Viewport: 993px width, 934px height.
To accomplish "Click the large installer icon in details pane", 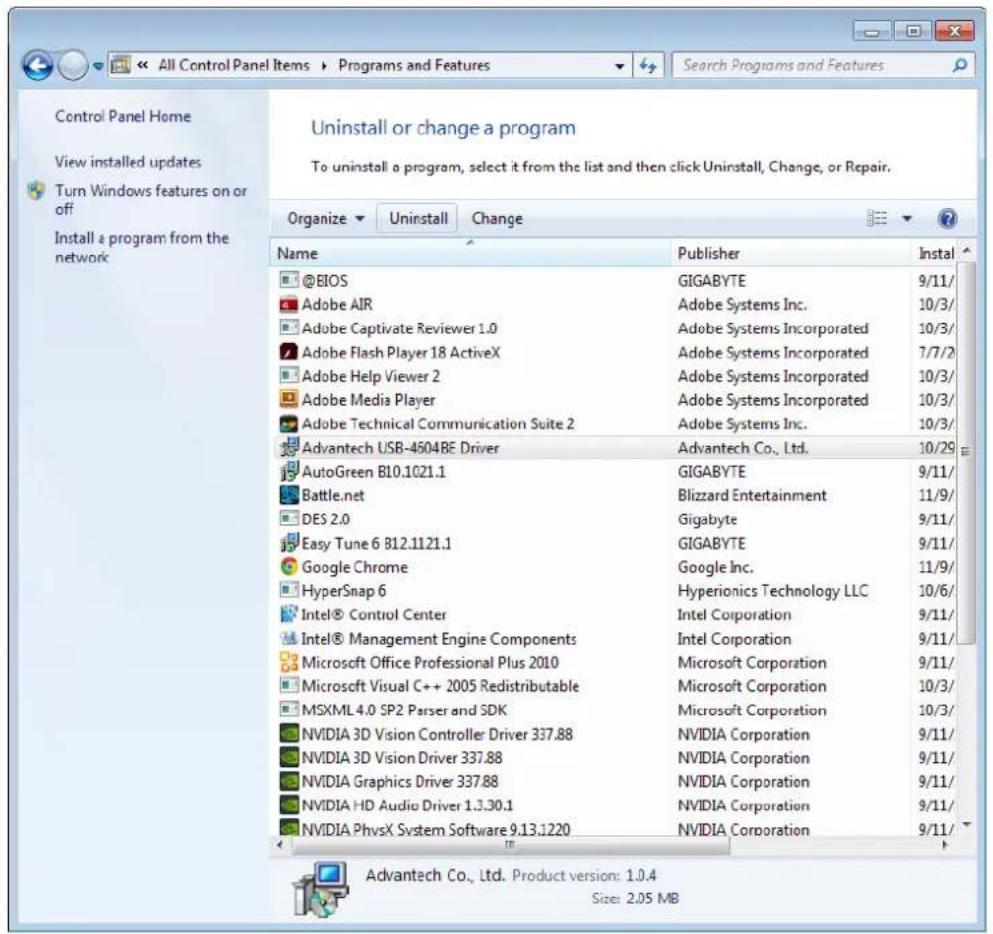I will 320,888.
